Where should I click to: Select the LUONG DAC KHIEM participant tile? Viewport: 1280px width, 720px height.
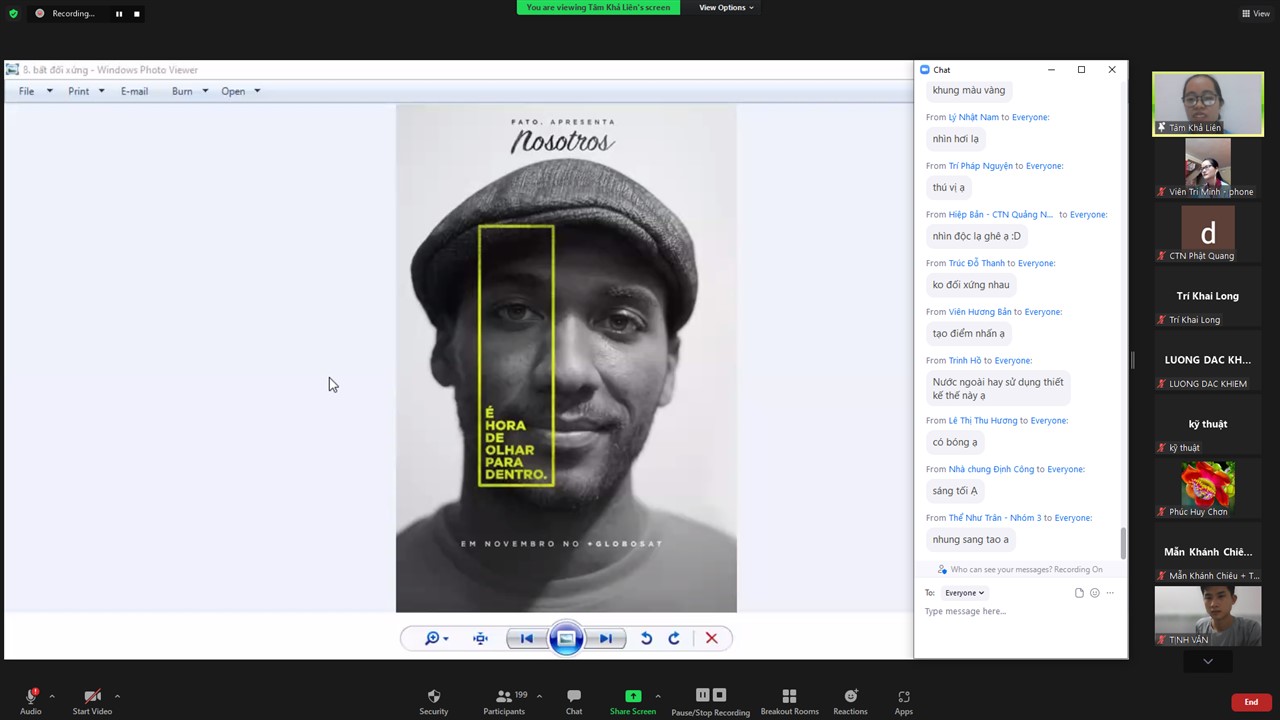[x=1208, y=360]
